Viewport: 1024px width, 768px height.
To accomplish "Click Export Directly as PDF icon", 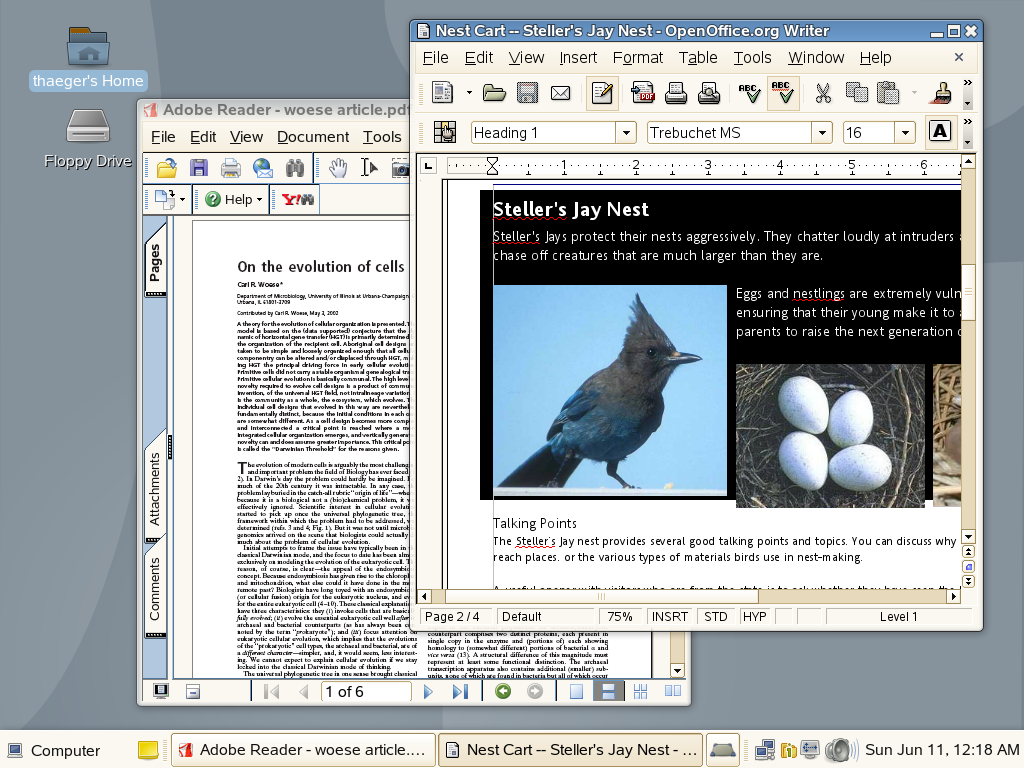I will click(643, 93).
